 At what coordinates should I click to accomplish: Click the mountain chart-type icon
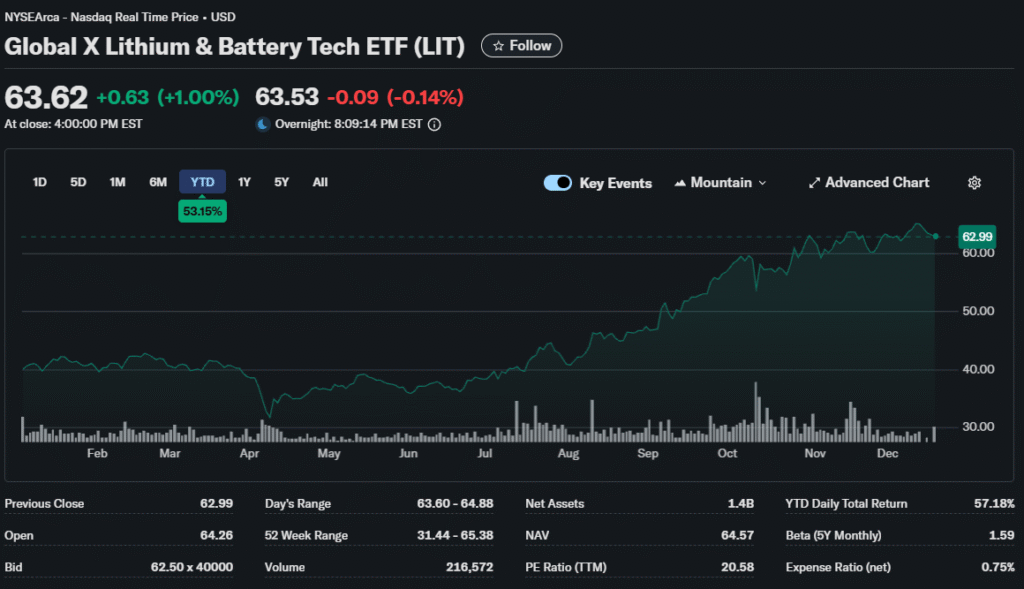click(x=681, y=183)
